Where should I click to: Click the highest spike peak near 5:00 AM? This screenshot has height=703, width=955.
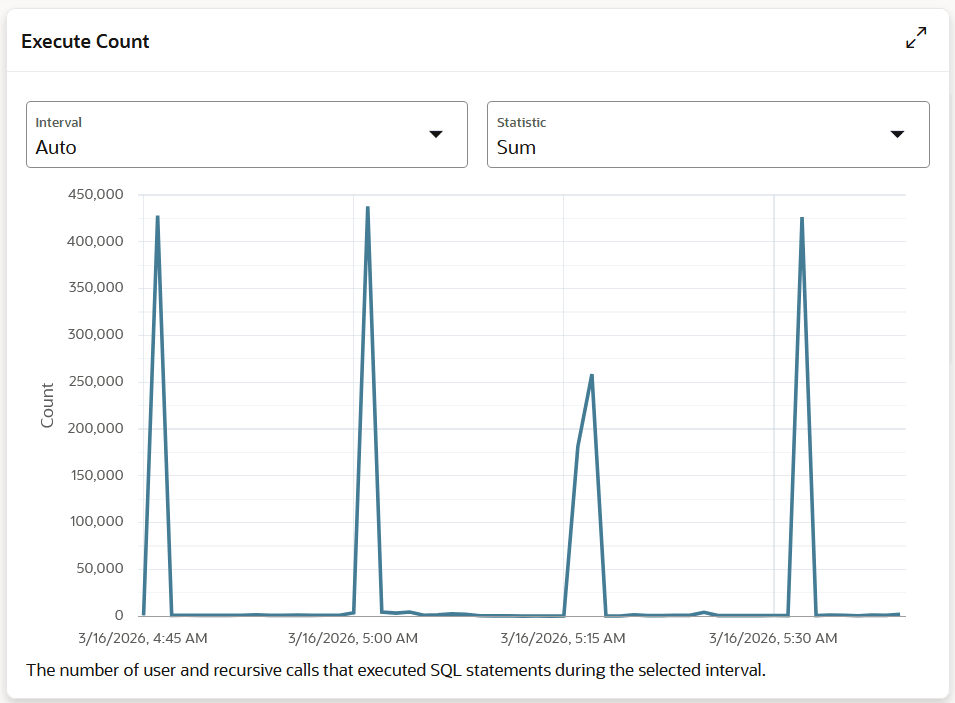pyautogui.click(x=367, y=208)
